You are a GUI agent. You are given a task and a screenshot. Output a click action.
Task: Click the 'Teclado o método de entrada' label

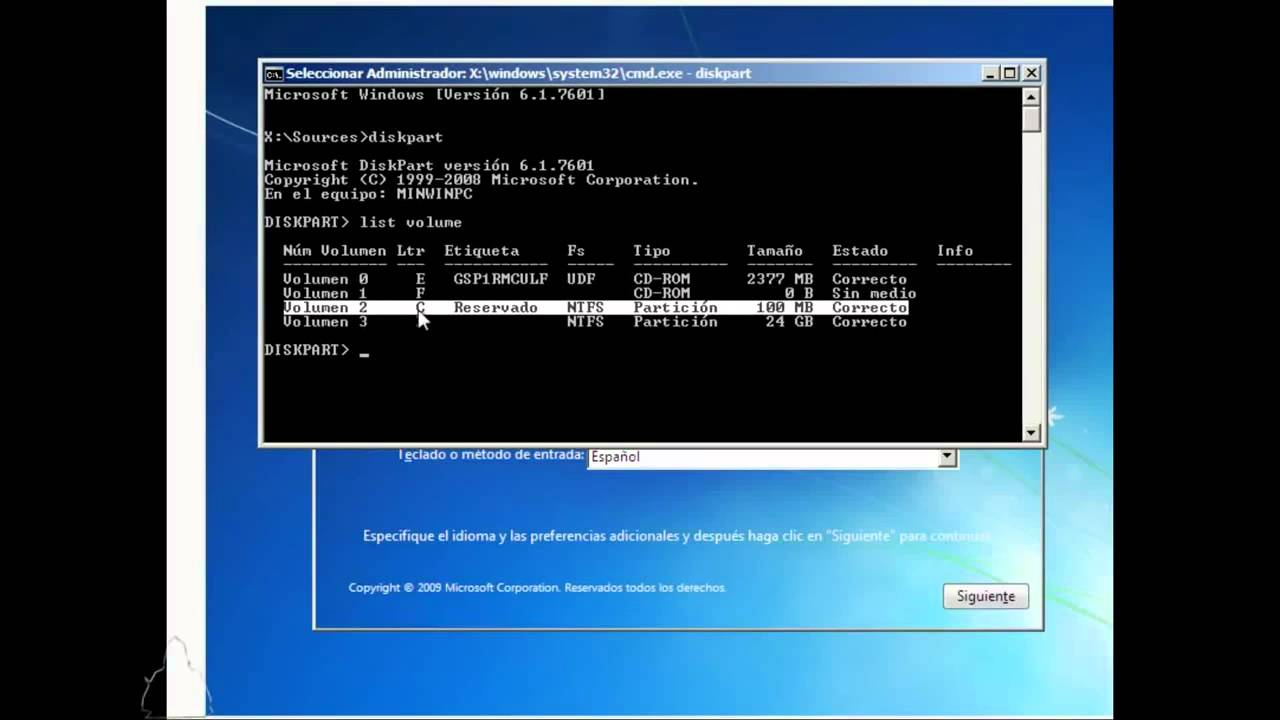(491, 455)
